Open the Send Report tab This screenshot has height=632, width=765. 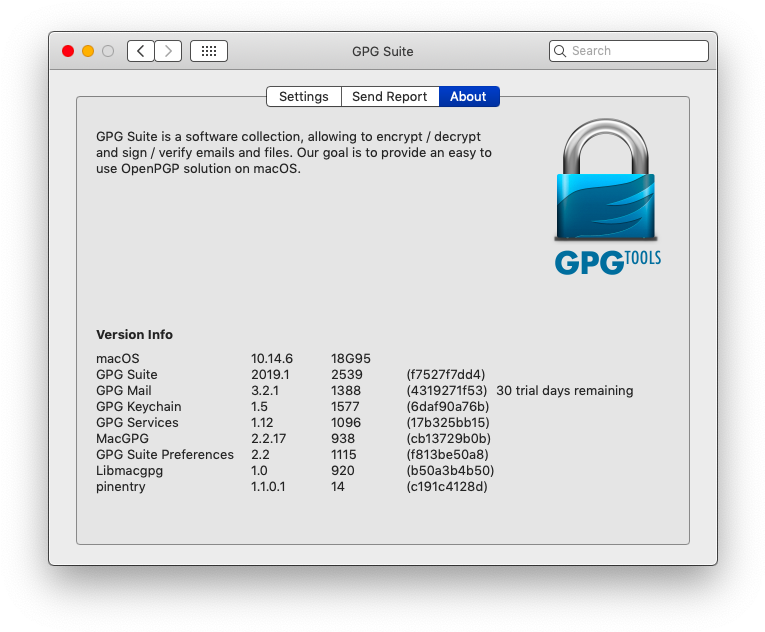(x=390, y=96)
